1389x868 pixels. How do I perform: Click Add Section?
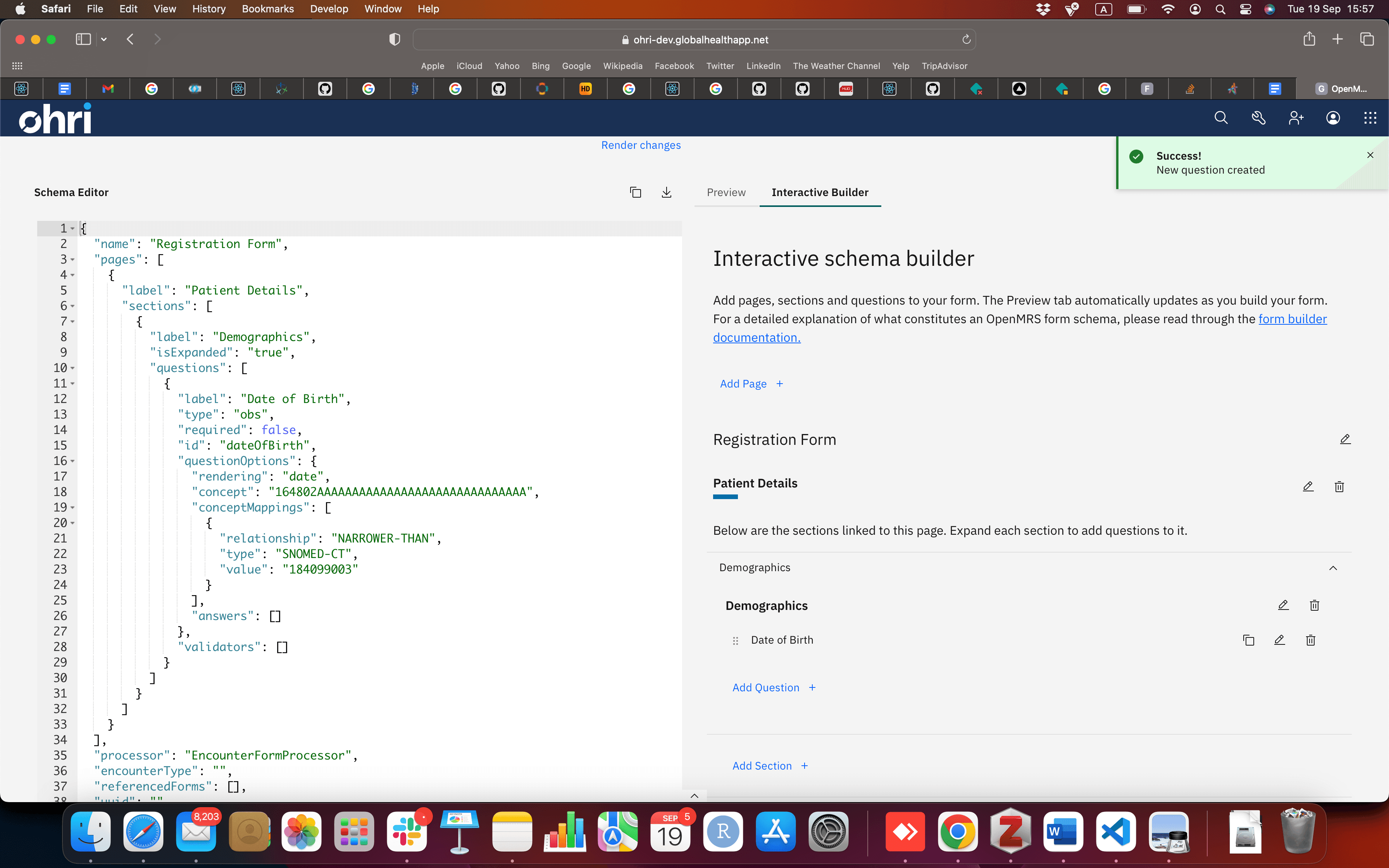pos(770,766)
